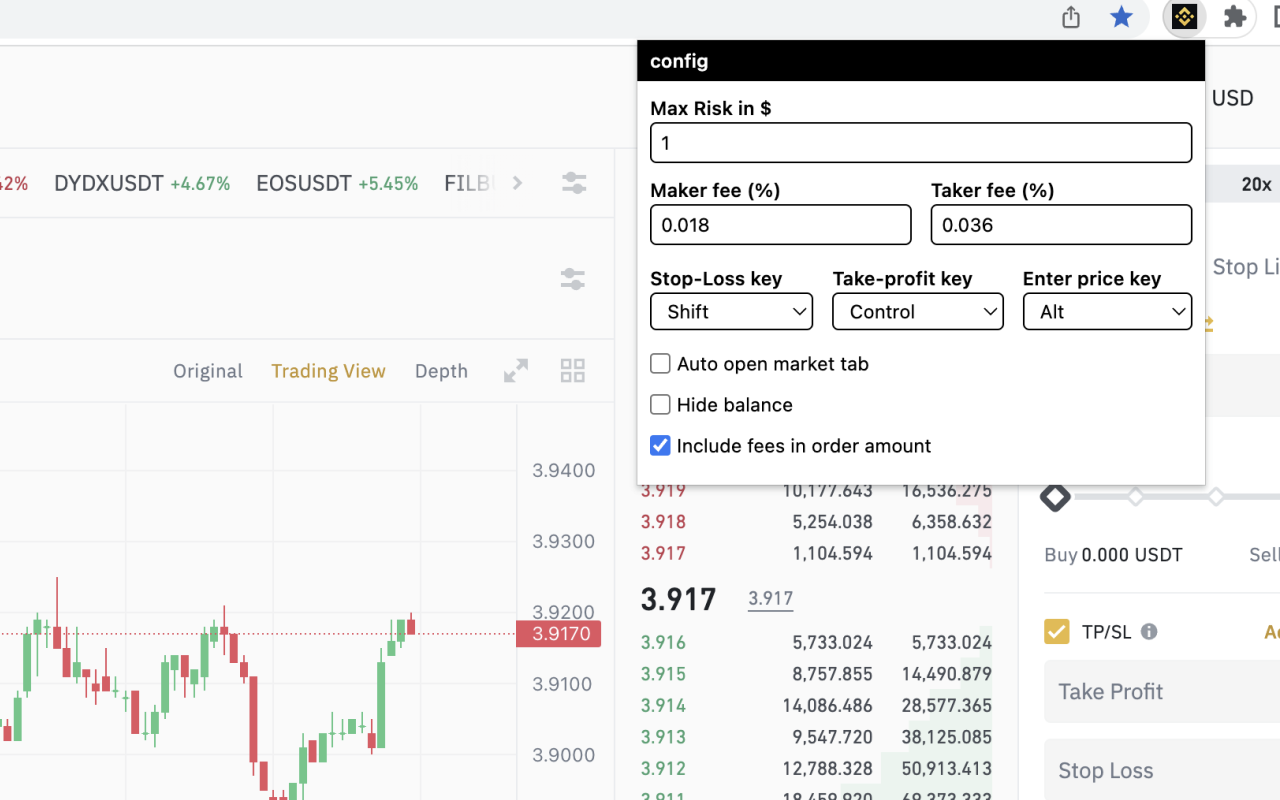Uncheck Include fees in order amount

coord(660,445)
